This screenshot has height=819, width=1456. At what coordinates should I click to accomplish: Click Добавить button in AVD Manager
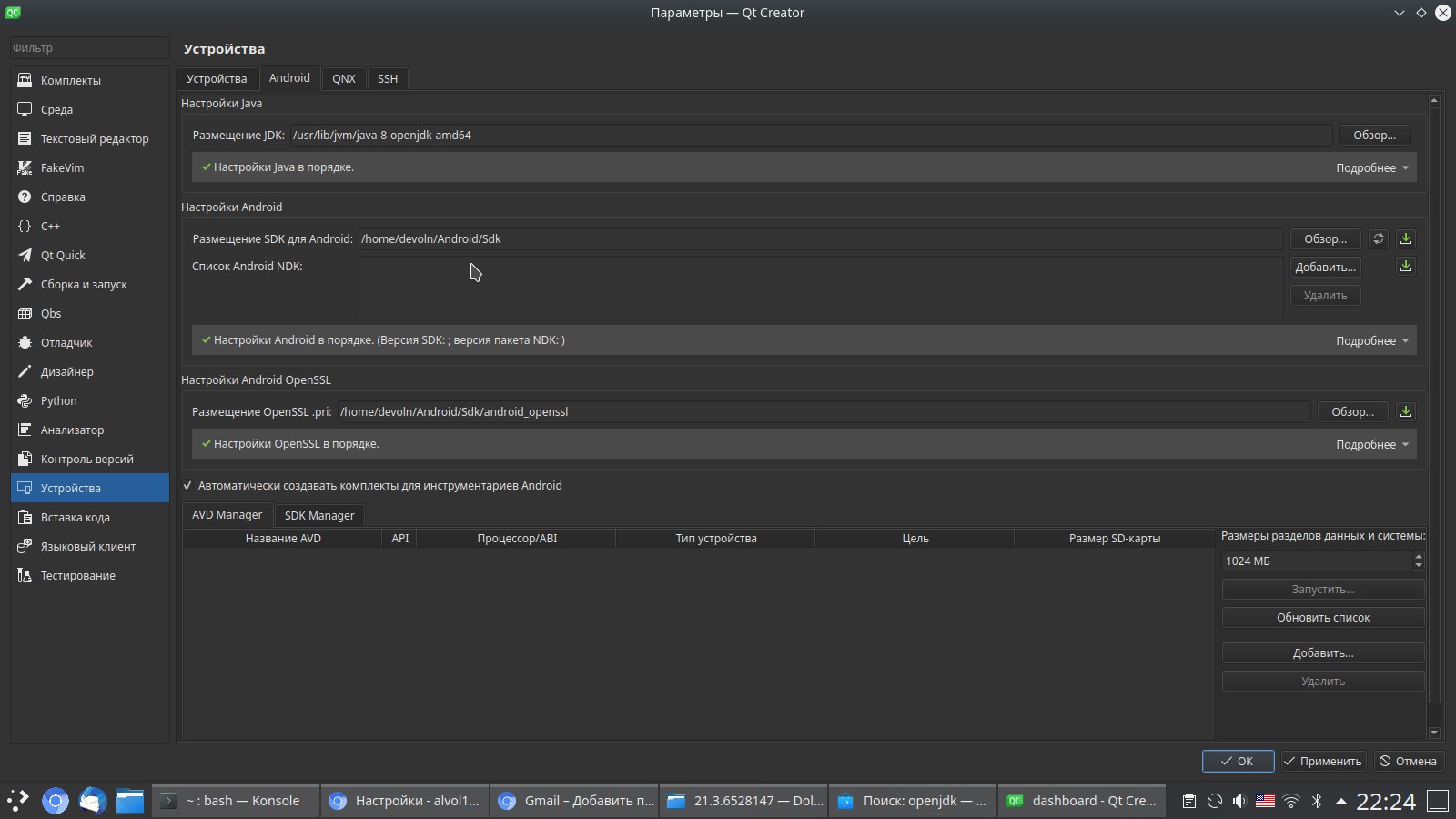pos(1323,652)
